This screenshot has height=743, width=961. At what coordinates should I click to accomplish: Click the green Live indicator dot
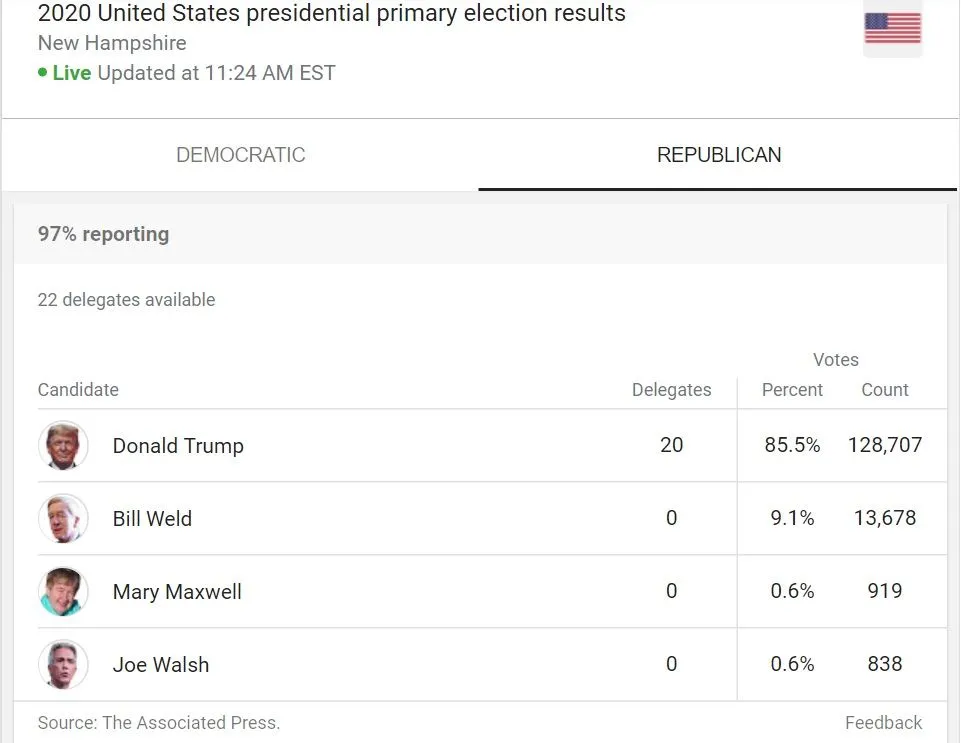click(x=43, y=73)
